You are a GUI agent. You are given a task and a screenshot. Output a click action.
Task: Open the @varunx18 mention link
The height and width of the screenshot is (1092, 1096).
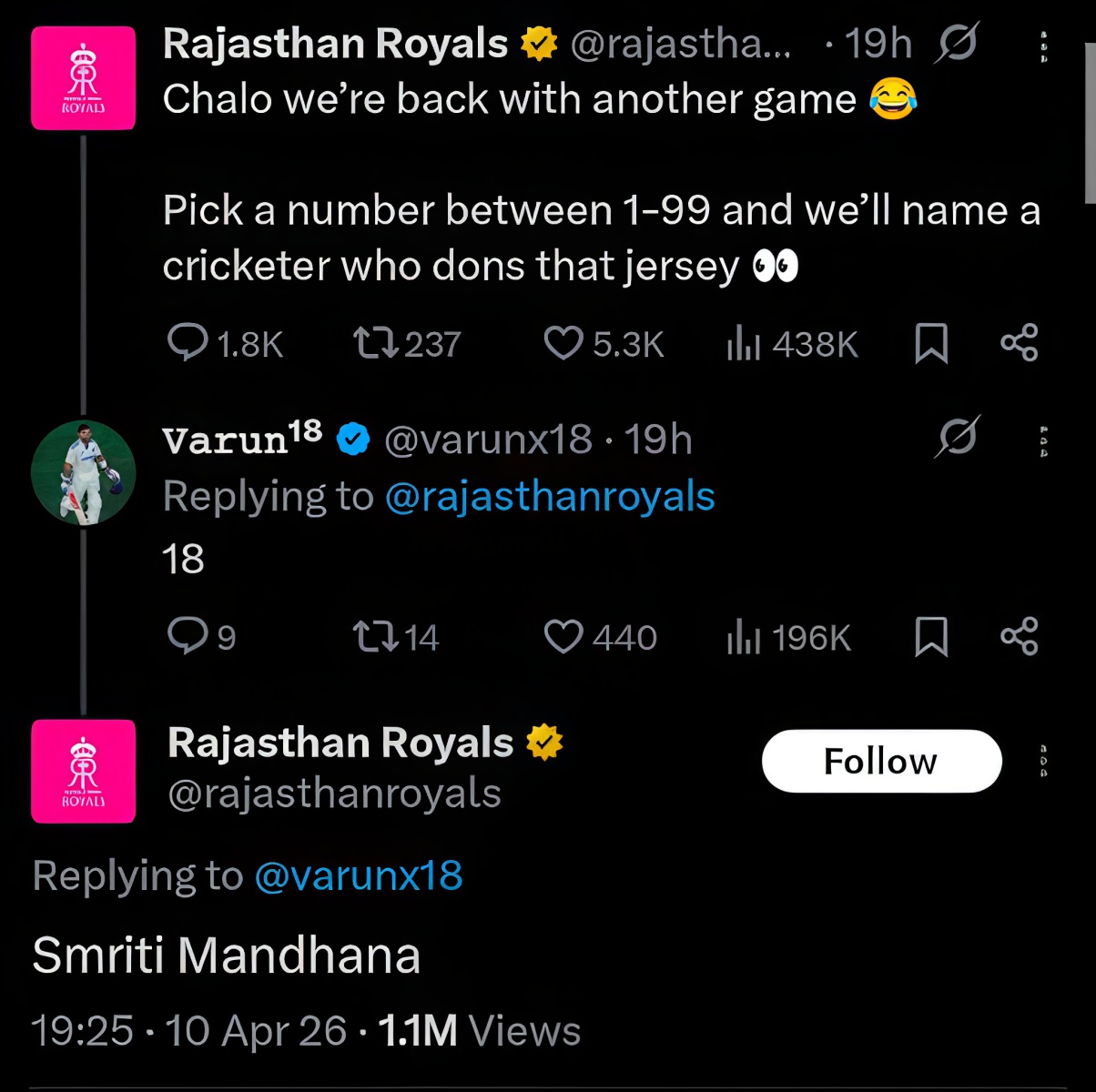click(358, 875)
